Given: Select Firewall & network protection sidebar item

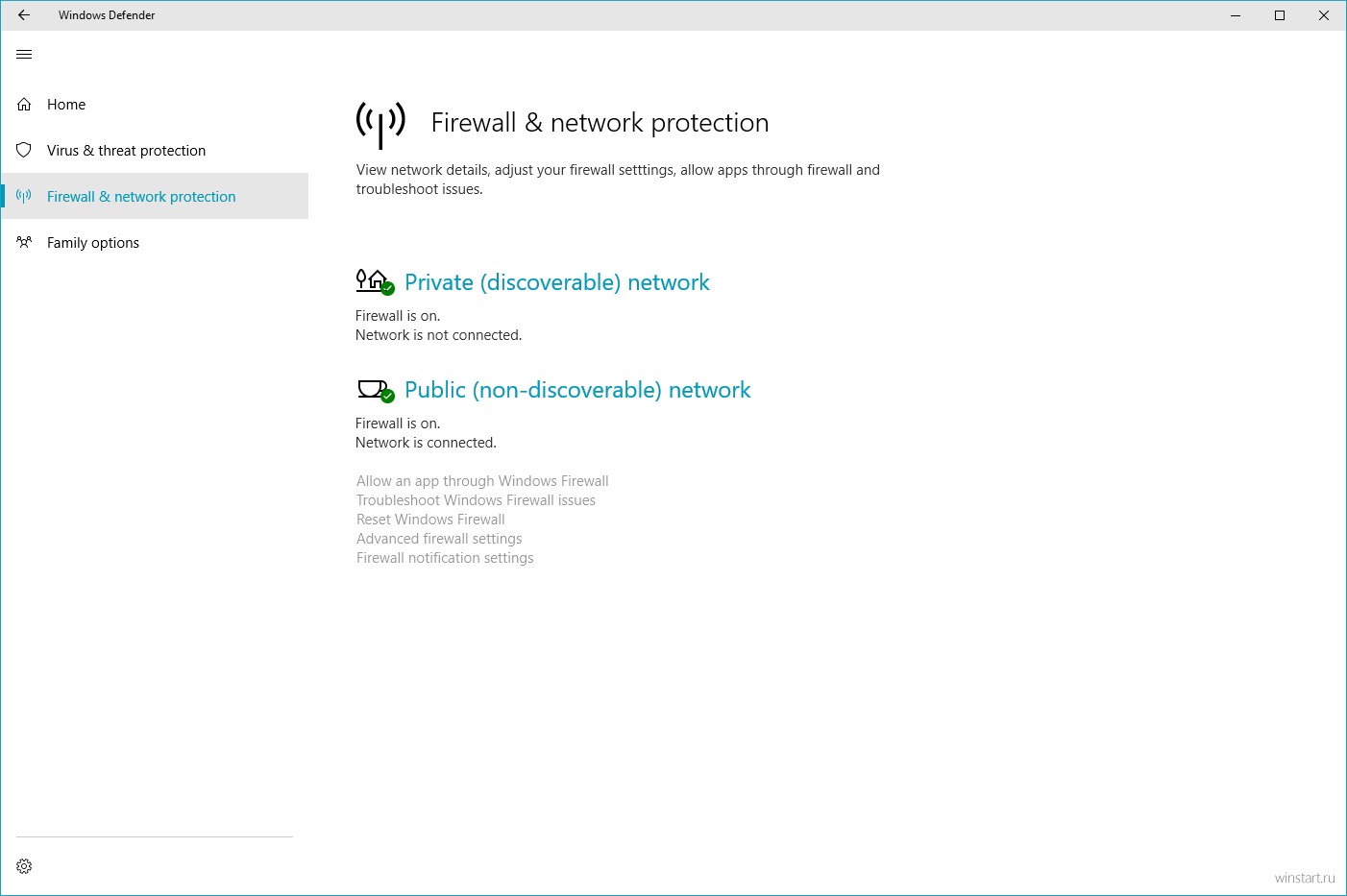Looking at the screenshot, I should [155, 196].
